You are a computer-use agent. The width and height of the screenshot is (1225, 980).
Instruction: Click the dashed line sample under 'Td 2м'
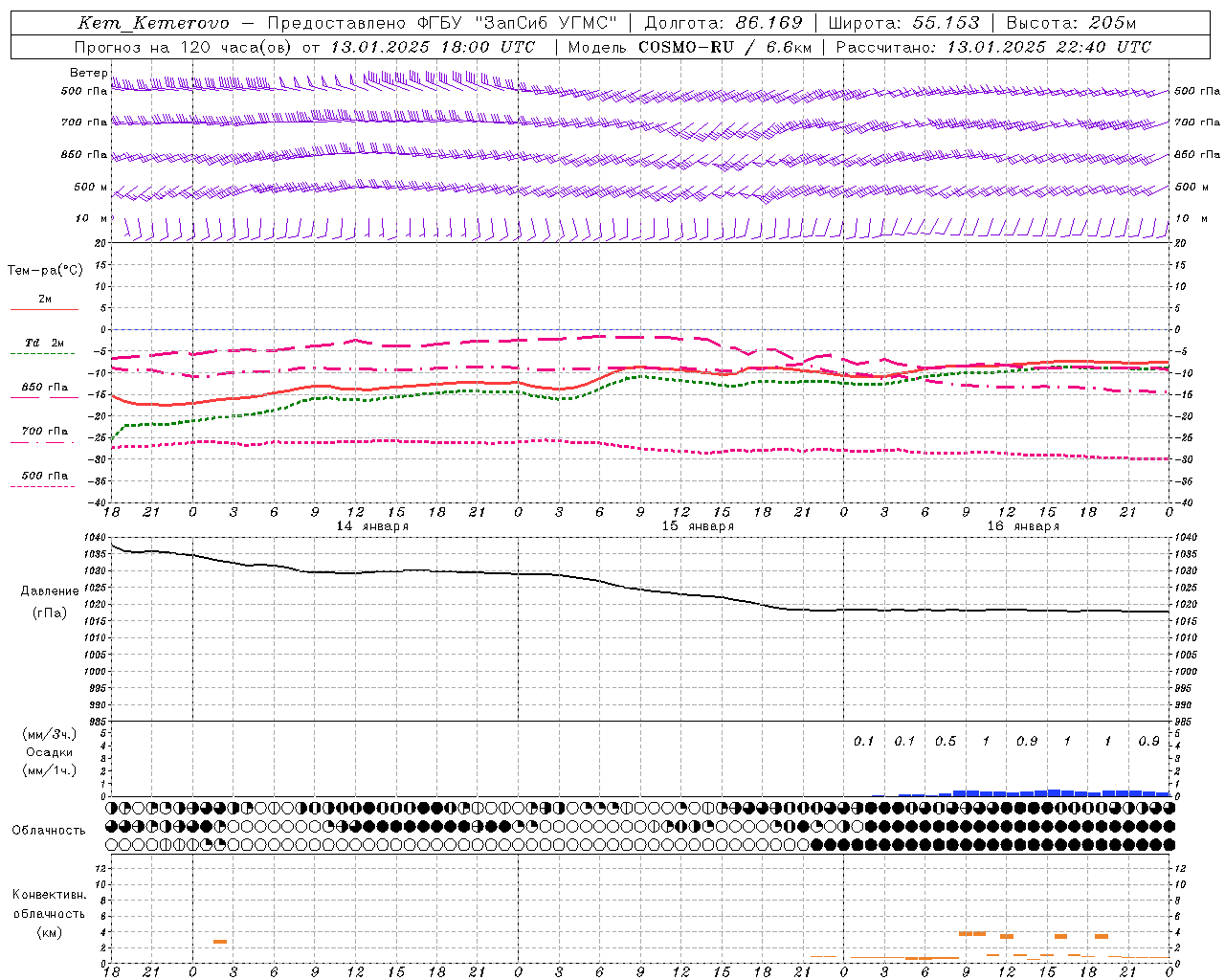click(43, 354)
